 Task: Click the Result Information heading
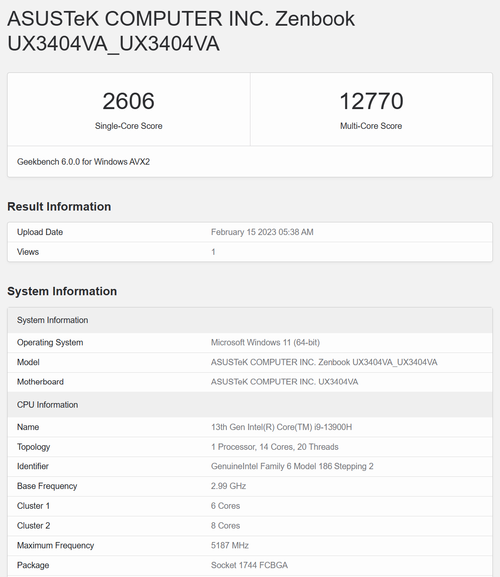point(59,206)
